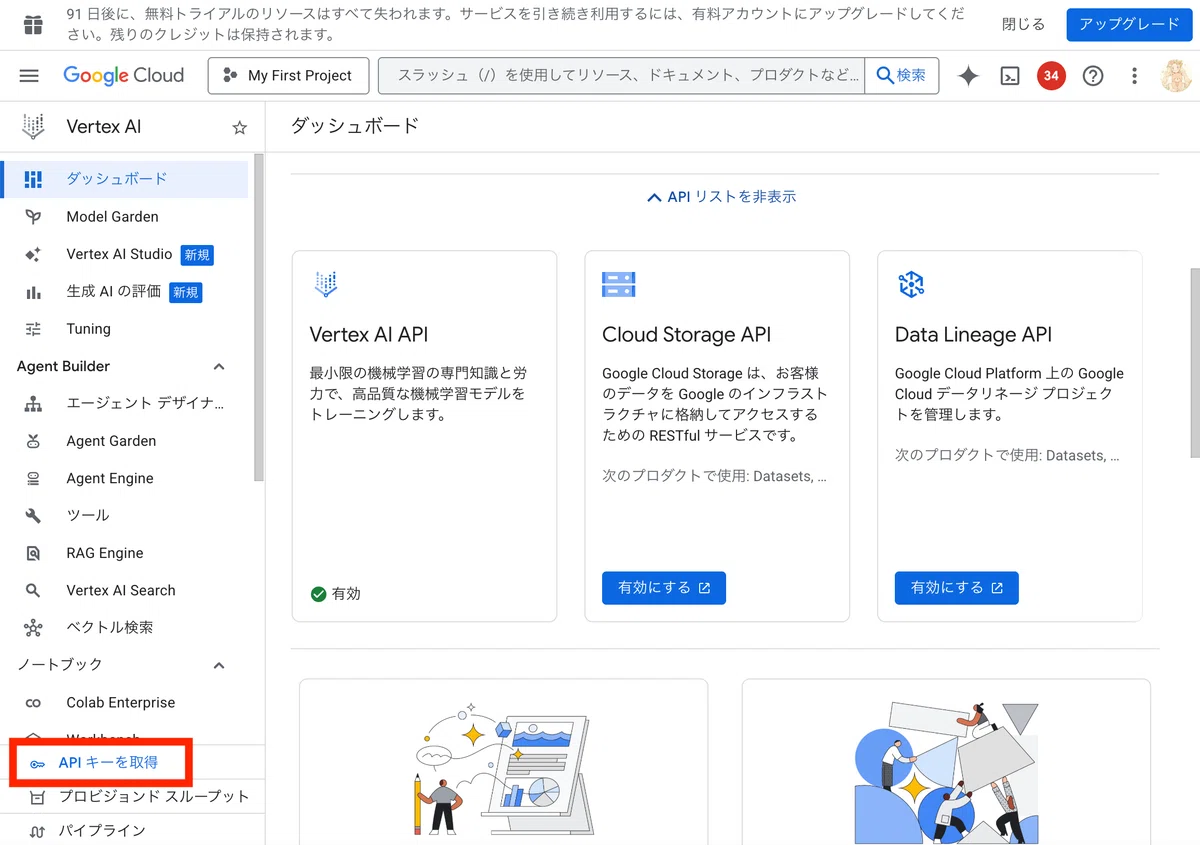Click the Data Lineage API title
This screenshot has width=1200, height=845.
(973, 335)
